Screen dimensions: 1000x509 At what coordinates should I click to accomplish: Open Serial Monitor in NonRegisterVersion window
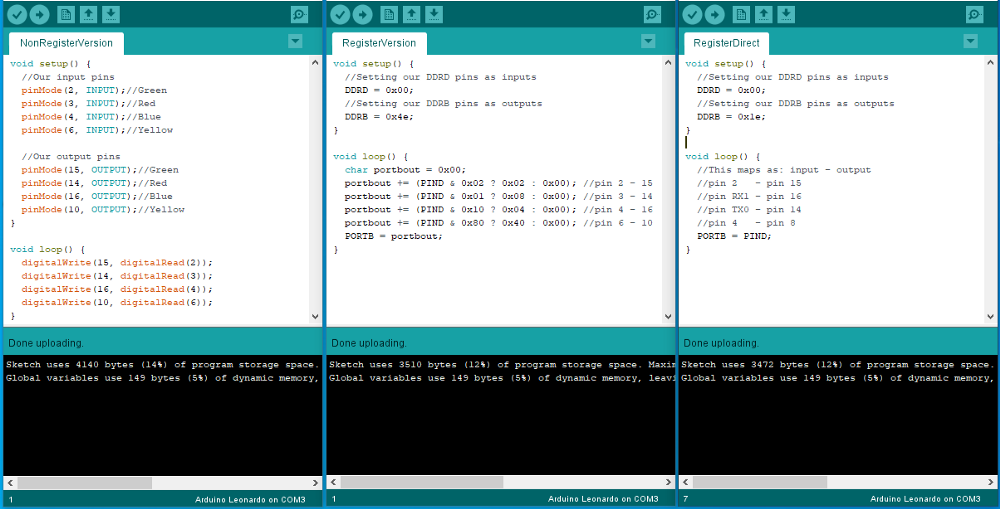[299, 14]
